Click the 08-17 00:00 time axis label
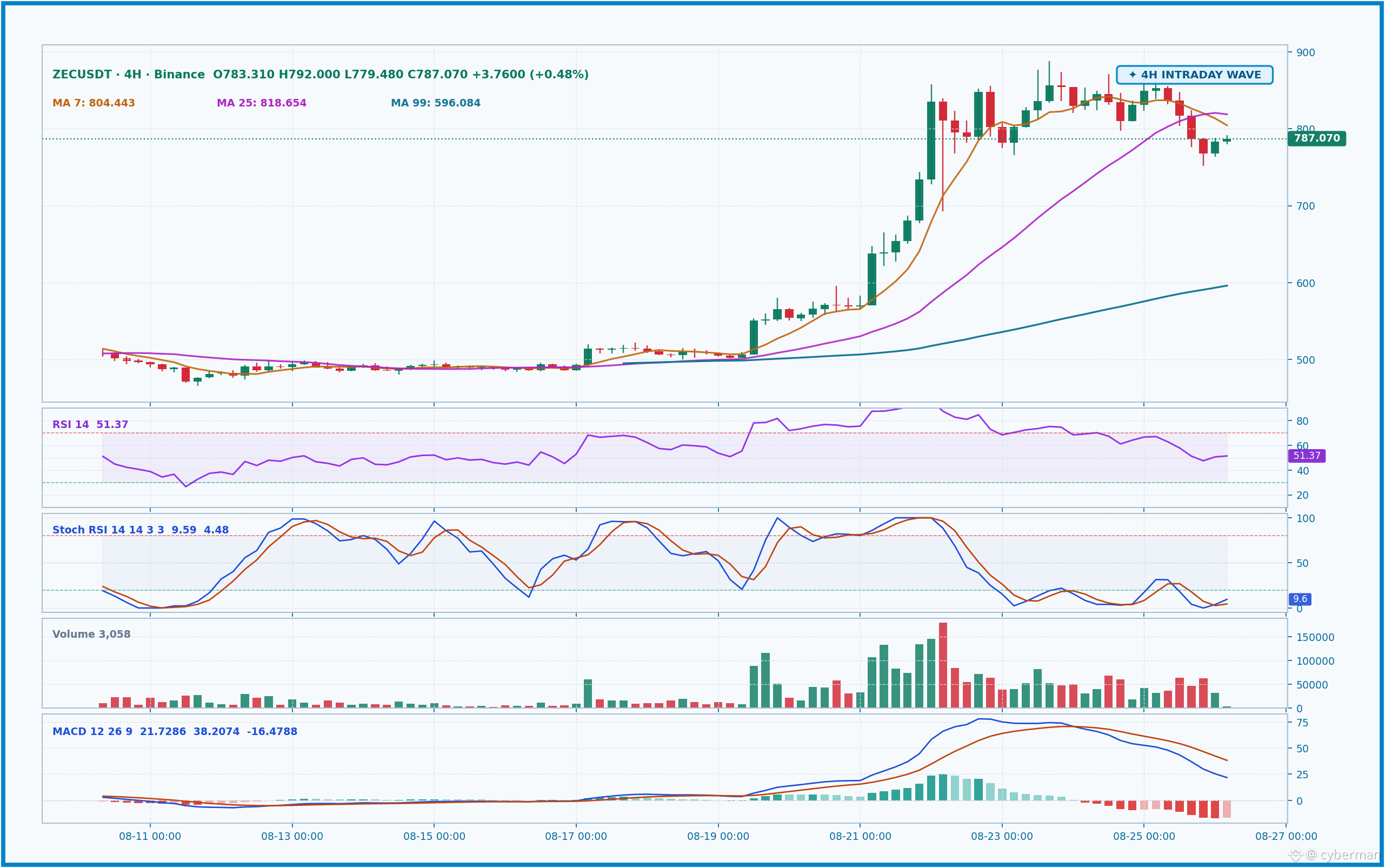This screenshot has width=1385, height=868. (x=576, y=837)
